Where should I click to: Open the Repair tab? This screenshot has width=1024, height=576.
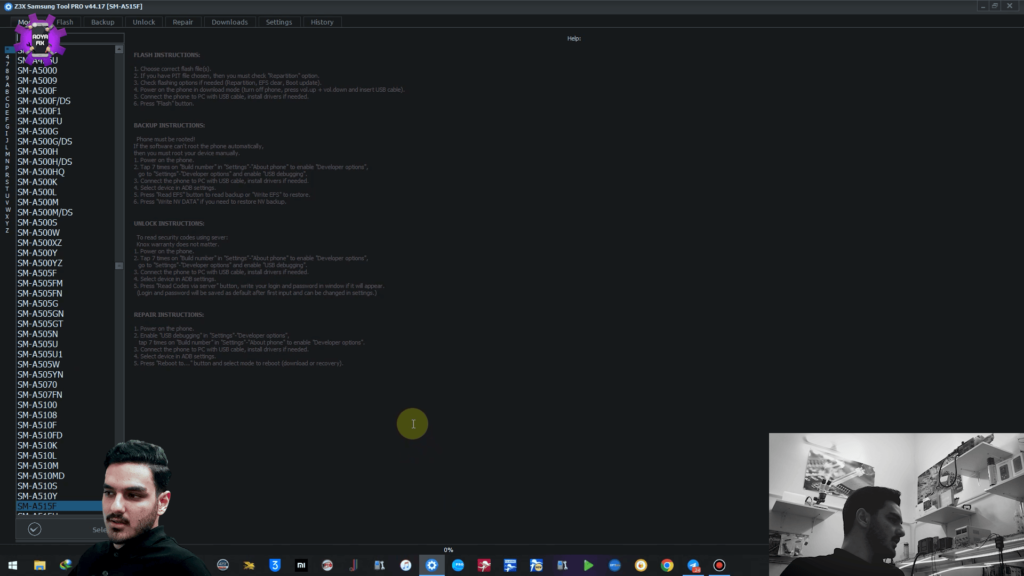183,22
